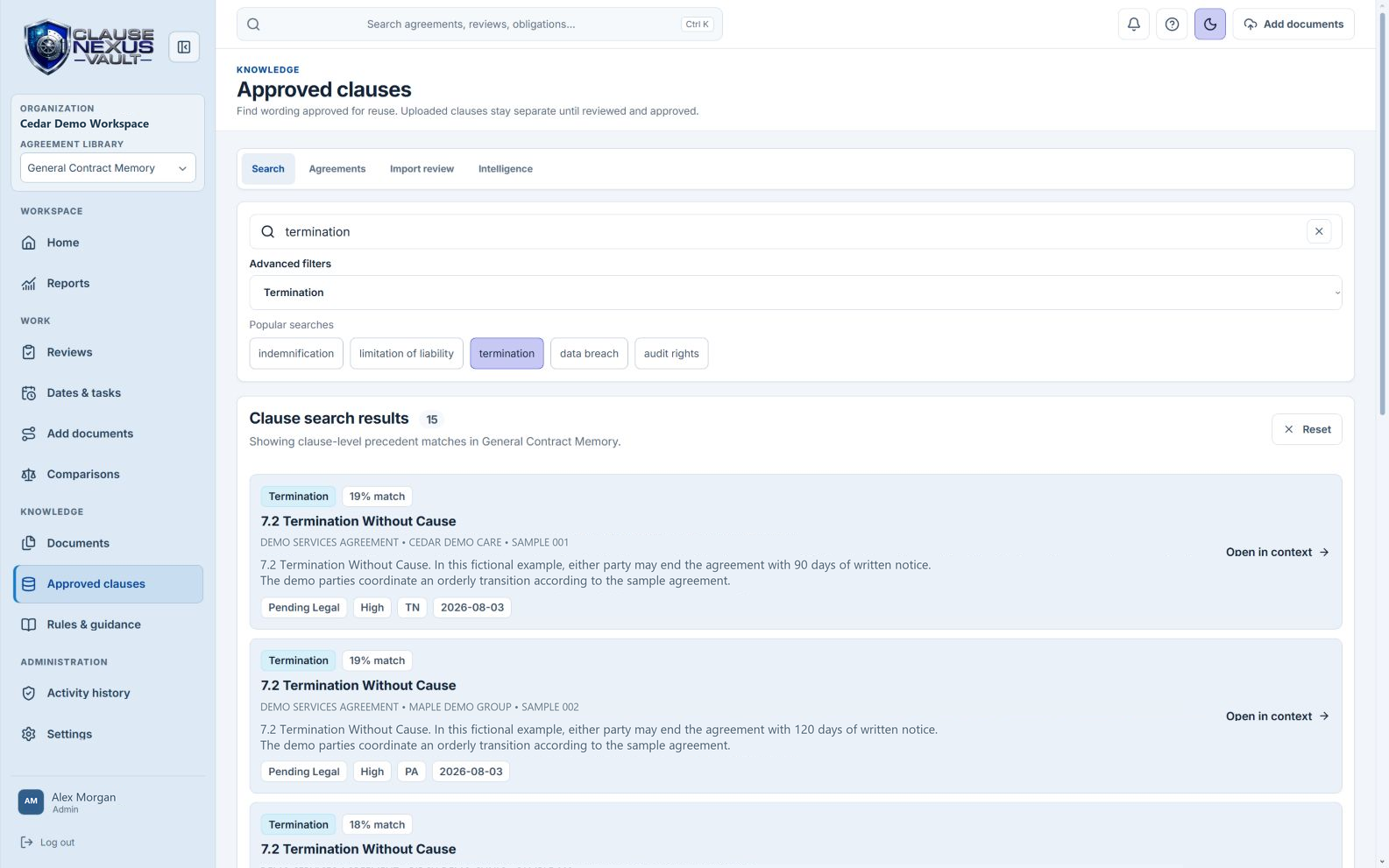Go to Home in the sidebar
Viewport: 1389px width, 868px height.
[108, 243]
